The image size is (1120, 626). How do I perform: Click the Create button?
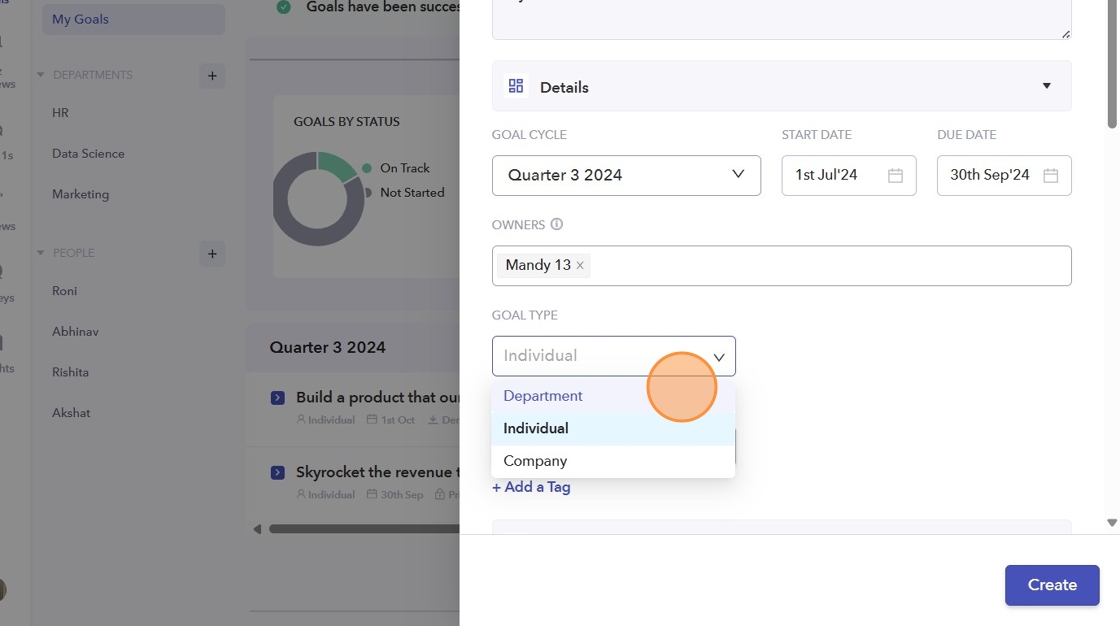pos(1052,585)
